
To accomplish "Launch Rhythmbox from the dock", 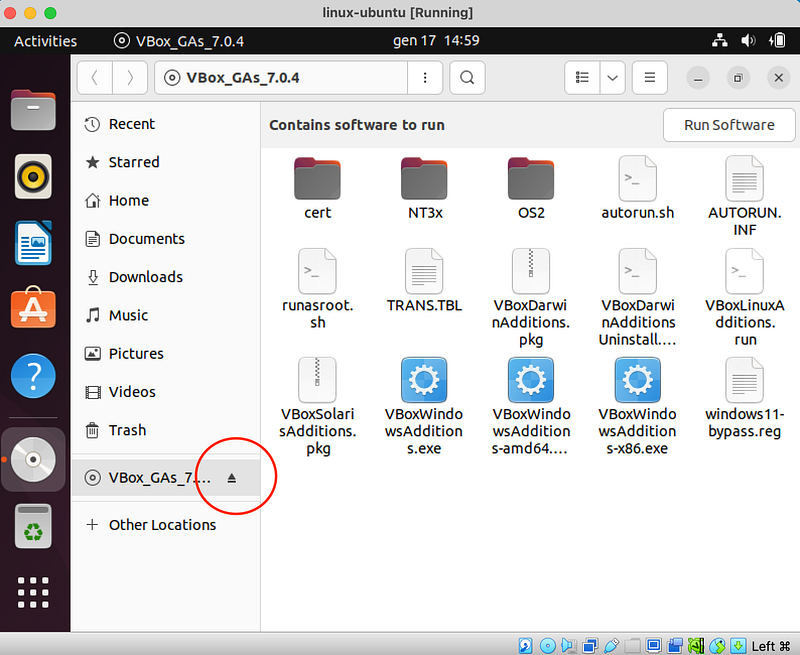I will [x=33, y=177].
